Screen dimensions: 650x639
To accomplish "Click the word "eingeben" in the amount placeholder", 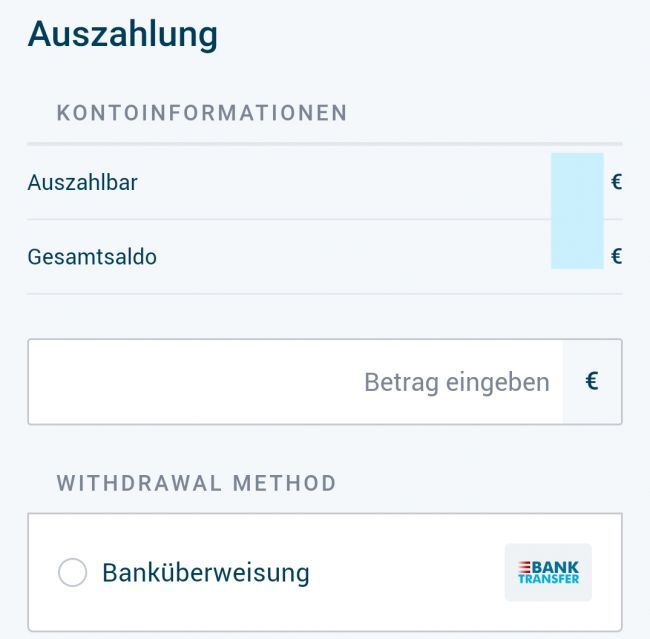I will tap(501, 382).
